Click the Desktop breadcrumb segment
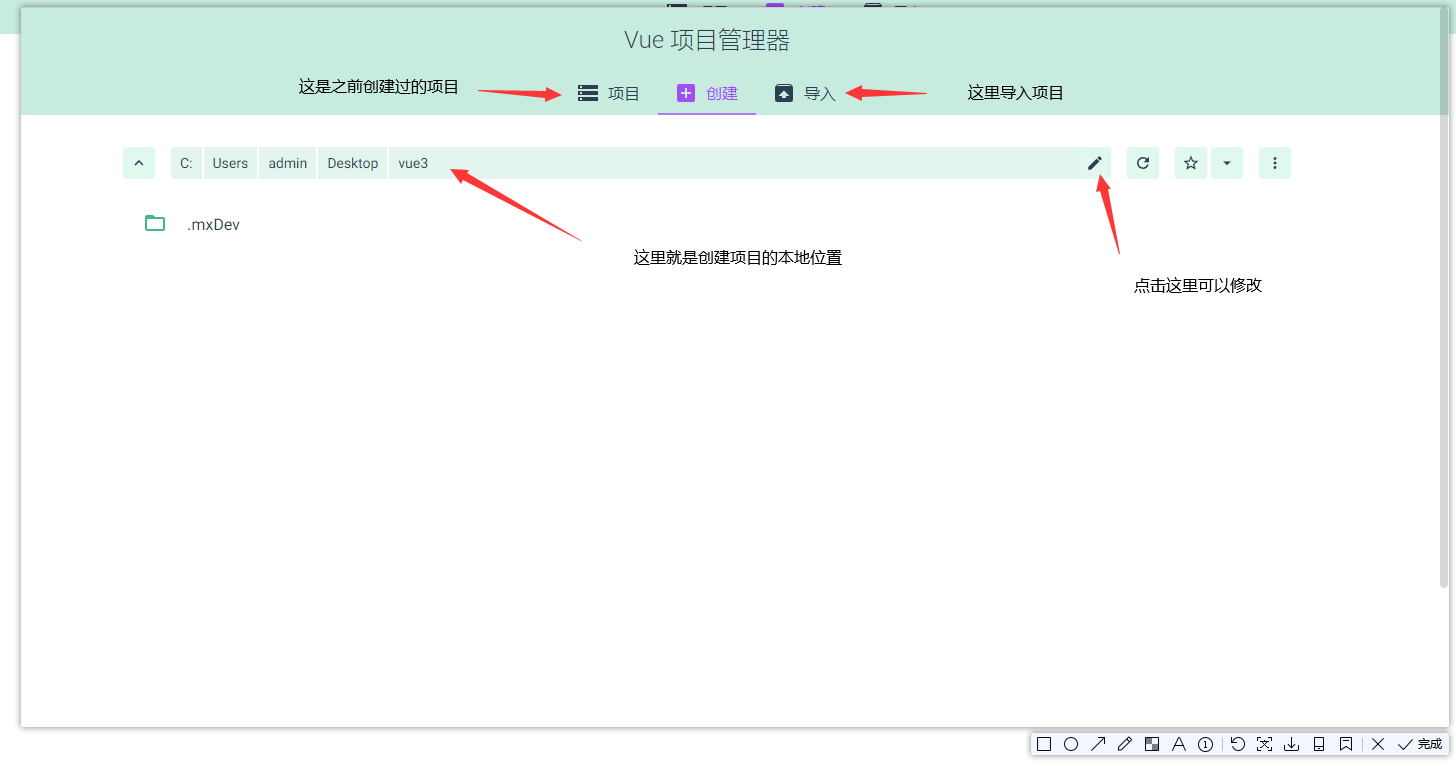1456x766 pixels. (x=352, y=163)
